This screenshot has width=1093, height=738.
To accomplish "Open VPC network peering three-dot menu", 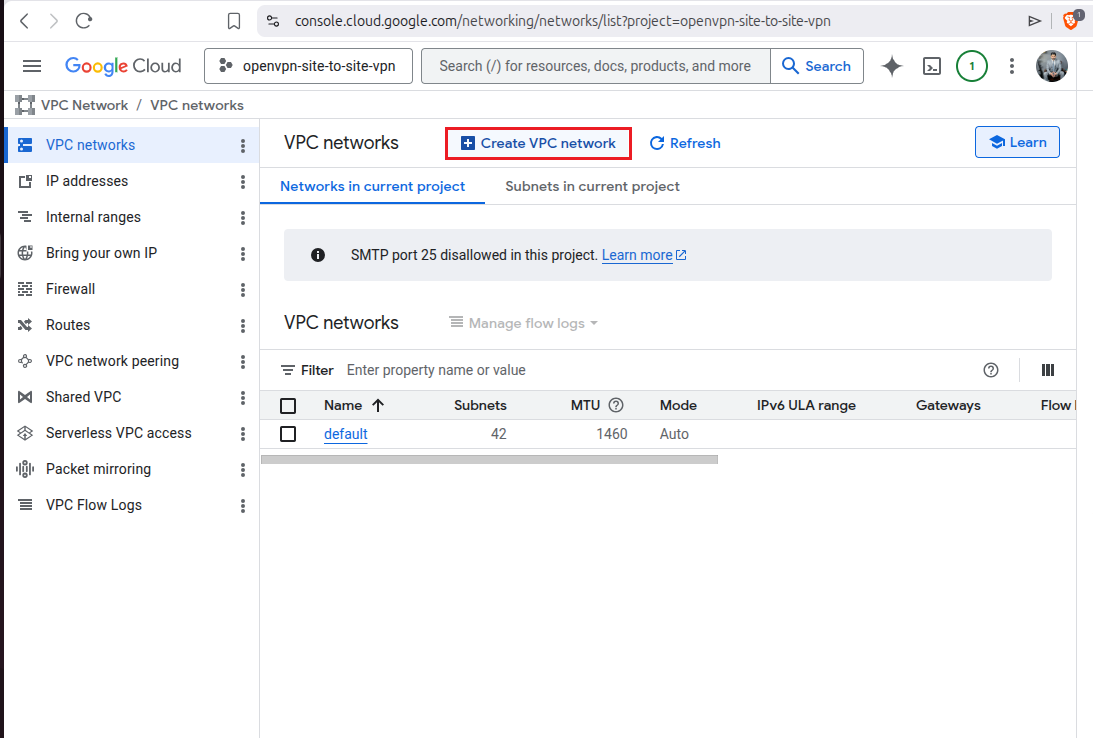I will tap(243, 362).
